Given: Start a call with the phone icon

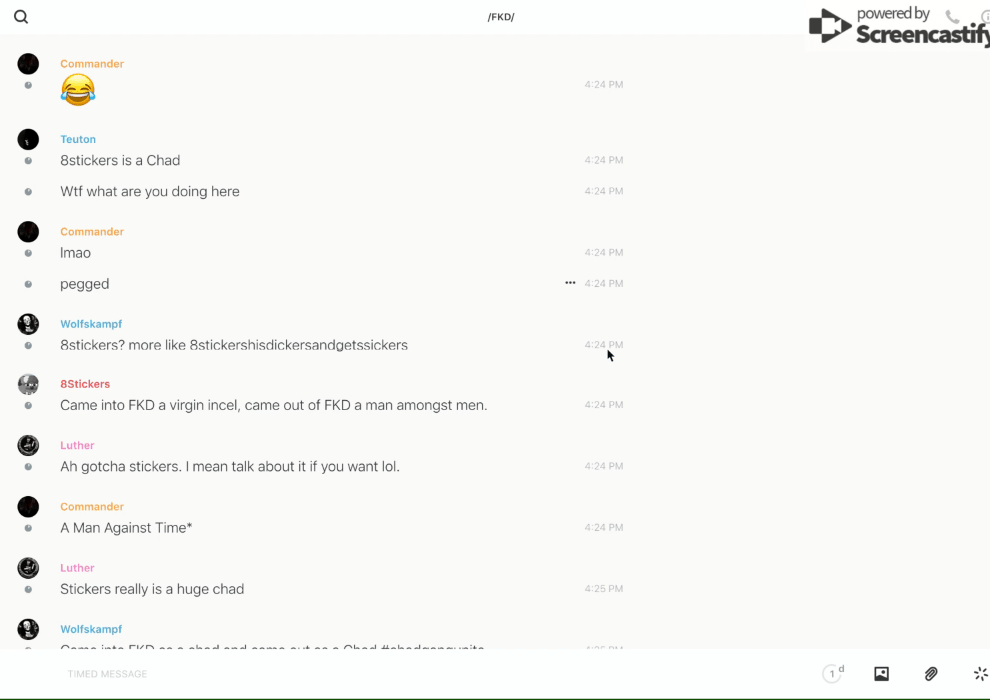Looking at the screenshot, I should pyautogui.click(x=952, y=17).
